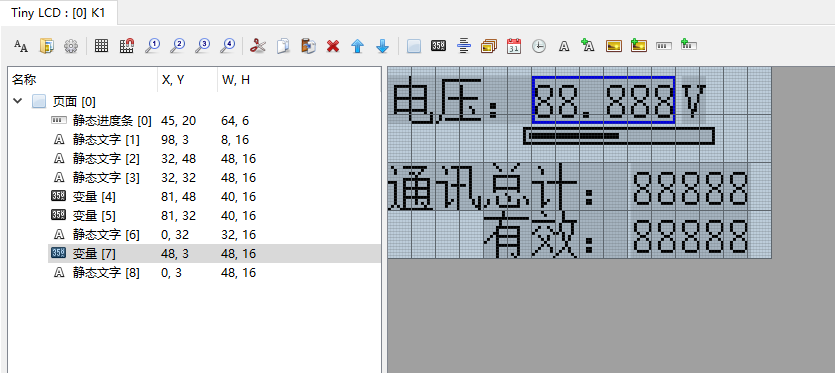Screen dimensions: 835x373
Task: Move item up with blue arrow
Action: 358,46
